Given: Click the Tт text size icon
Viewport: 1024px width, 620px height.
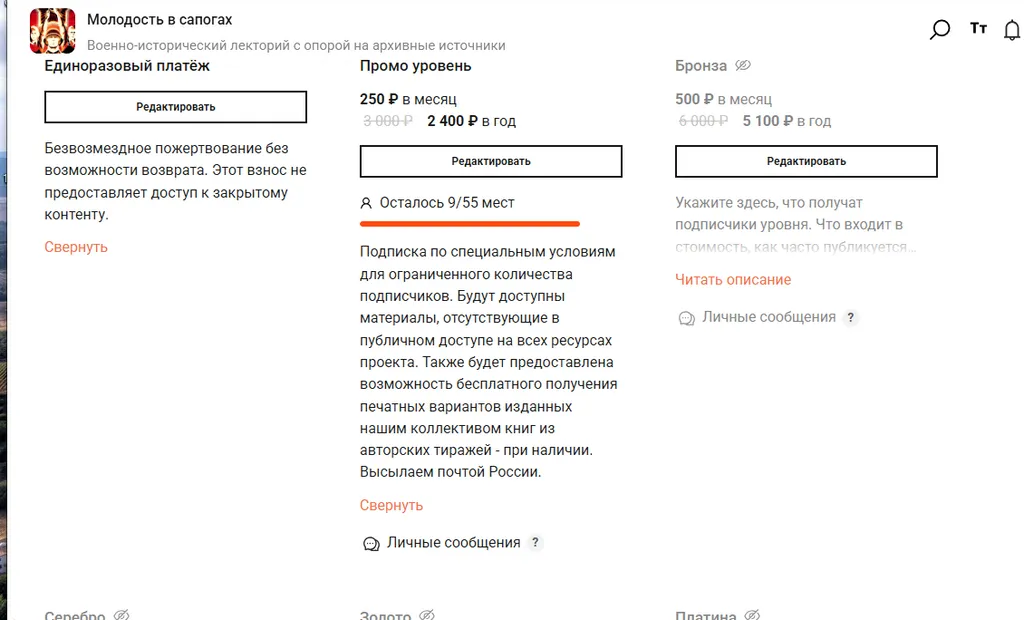Looking at the screenshot, I should pyautogui.click(x=978, y=28).
